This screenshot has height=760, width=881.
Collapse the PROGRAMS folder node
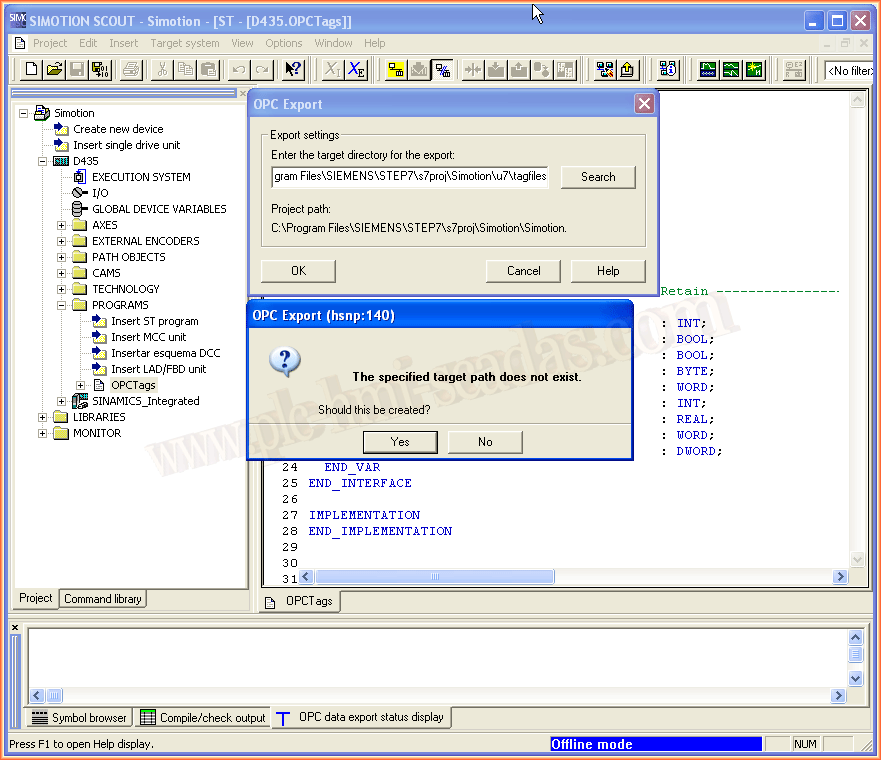pos(62,305)
